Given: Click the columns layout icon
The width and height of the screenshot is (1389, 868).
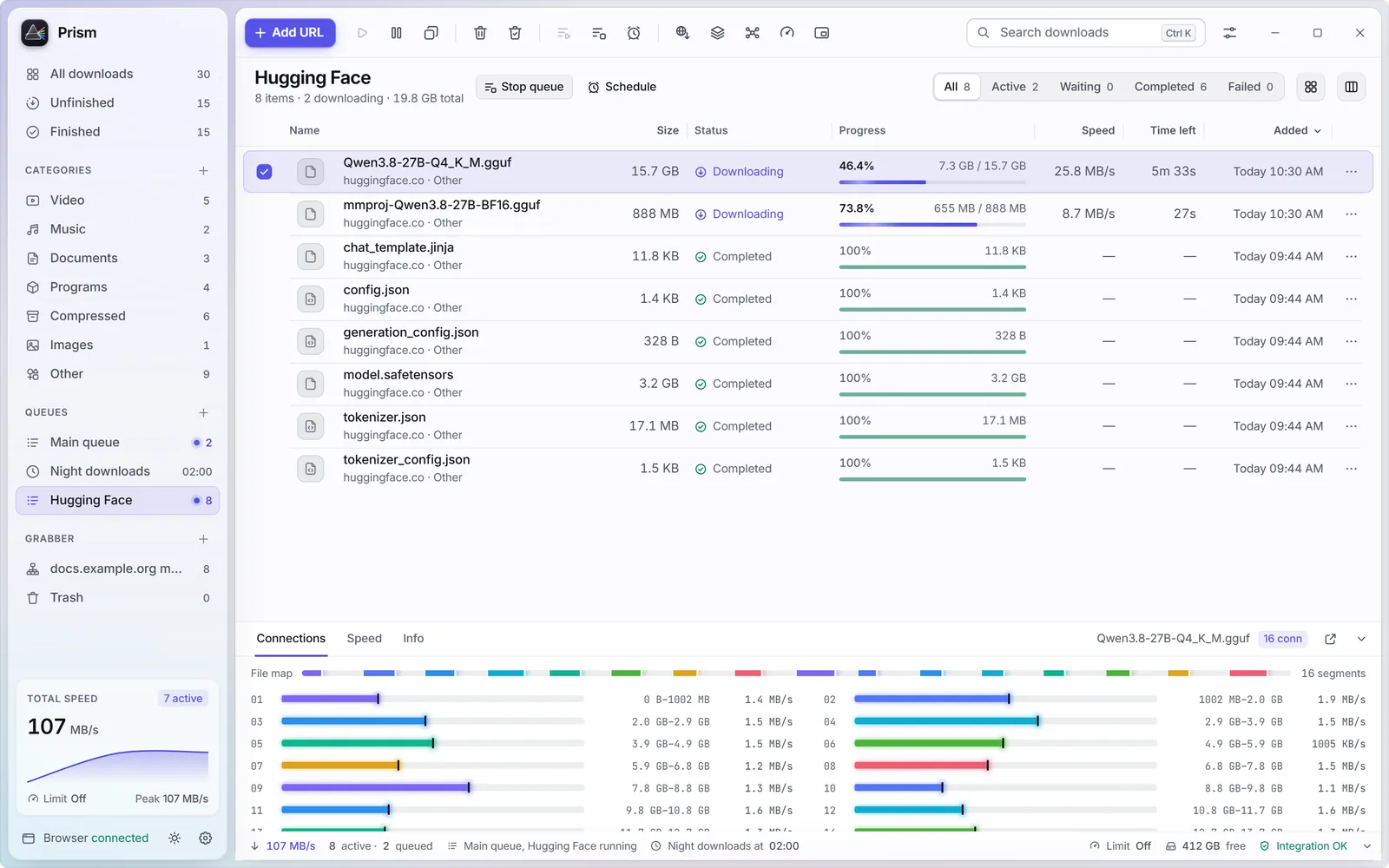Looking at the screenshot, I should (x=1351, y=87).
